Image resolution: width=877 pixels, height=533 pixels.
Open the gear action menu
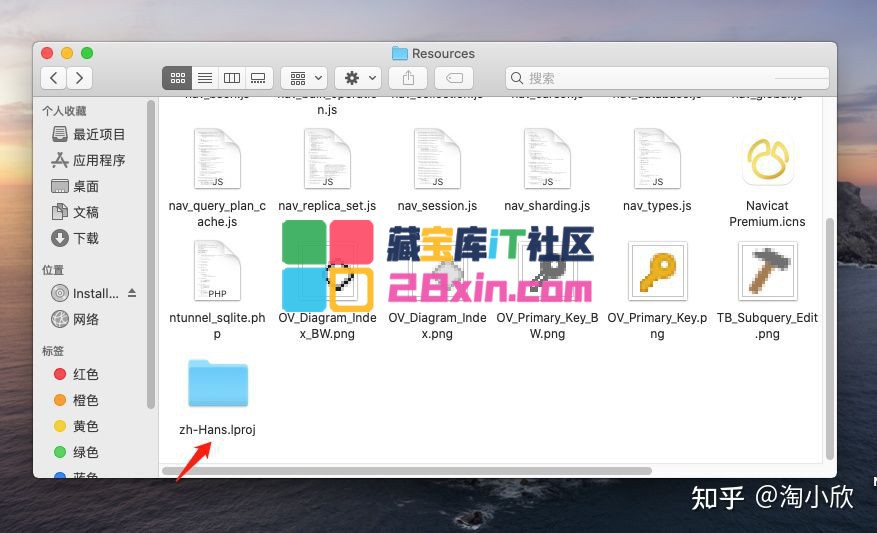[x=359, y=78]
